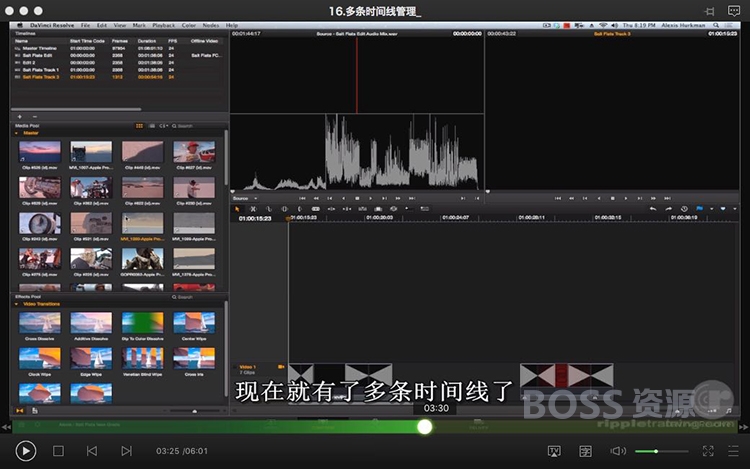Screen dimensions: 750x469
Task: Play reverse in the source viewer transport
Action: point(343,198)
